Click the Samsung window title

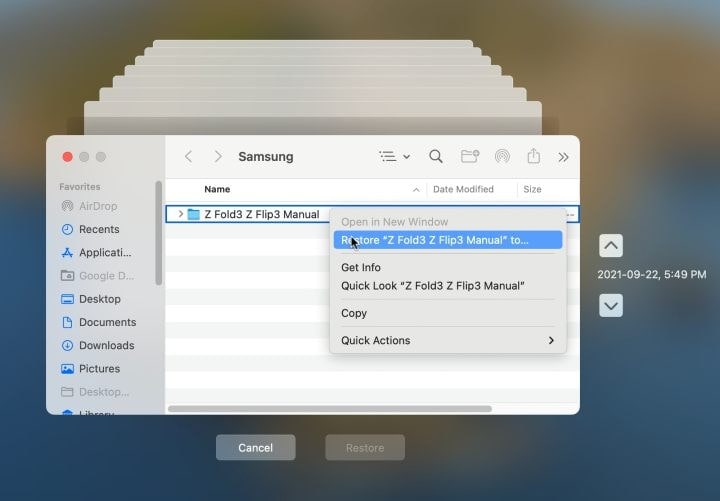click(266, 157)
